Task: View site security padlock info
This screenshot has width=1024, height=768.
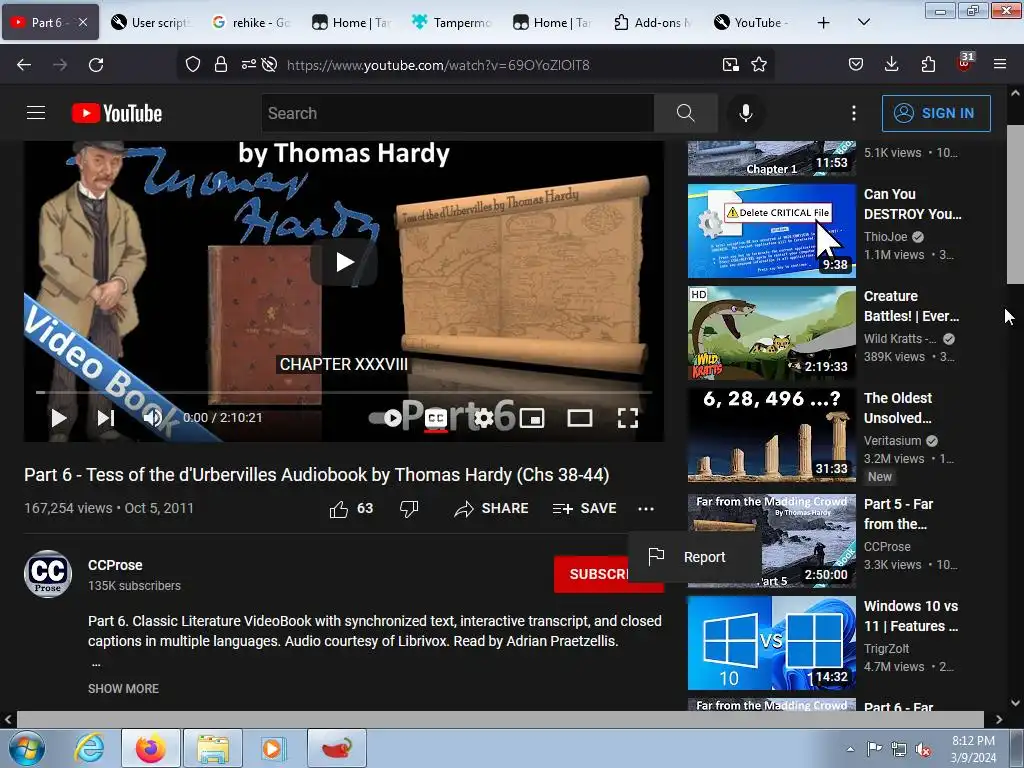Action: [x=221, y=65]
